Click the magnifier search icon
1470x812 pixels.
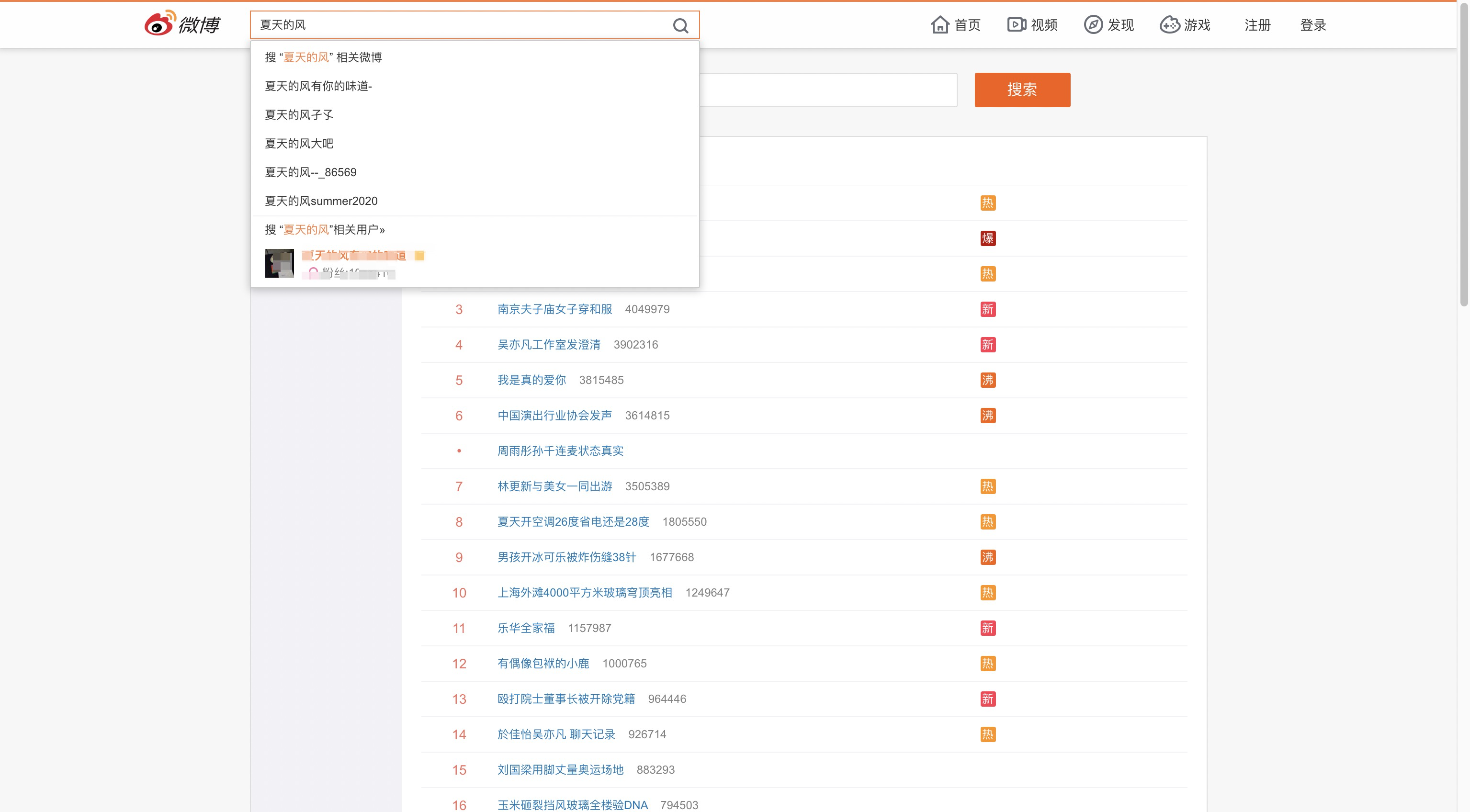pyautogui.click(x=680, y=26)
